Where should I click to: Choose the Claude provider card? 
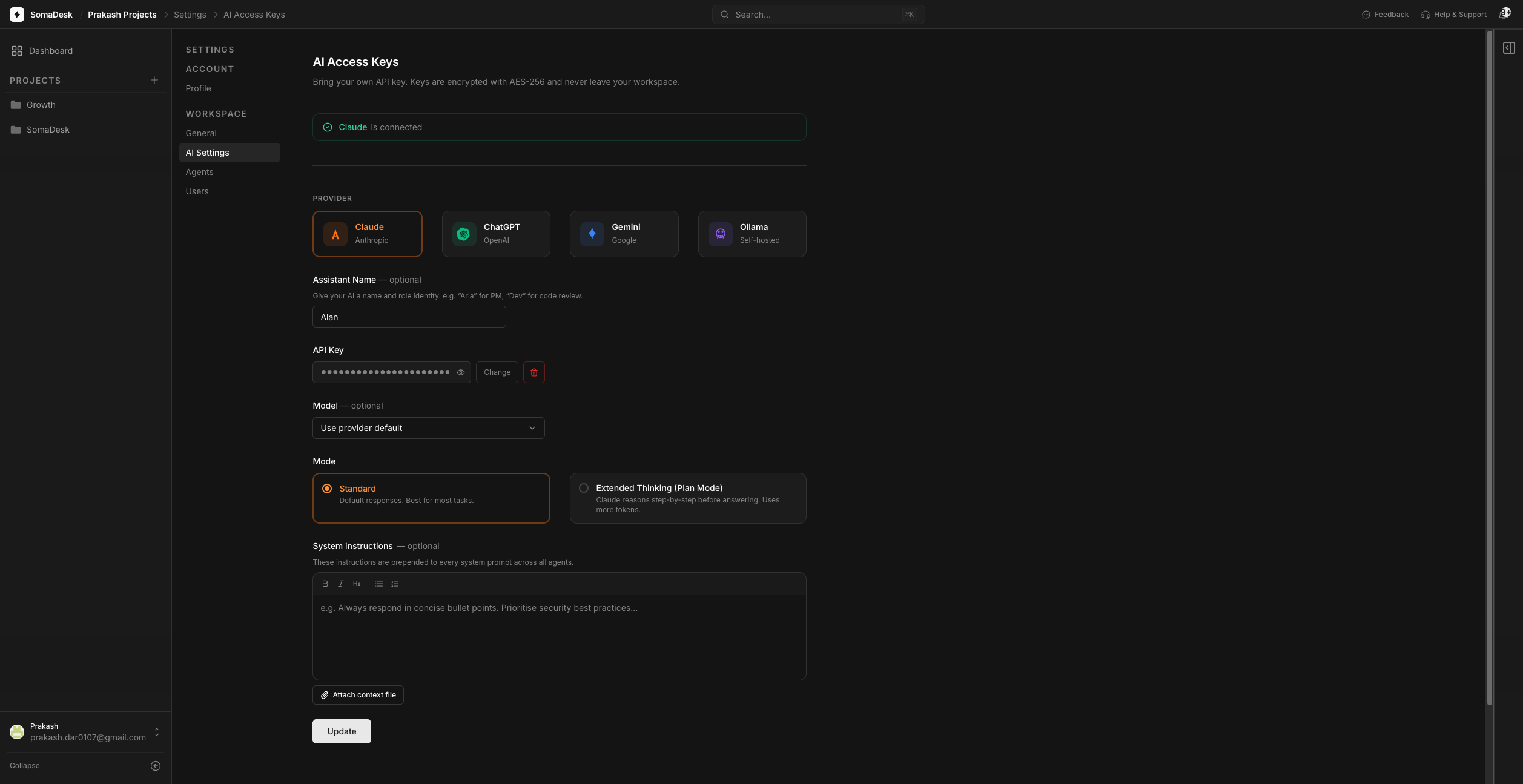pos(368,234)
